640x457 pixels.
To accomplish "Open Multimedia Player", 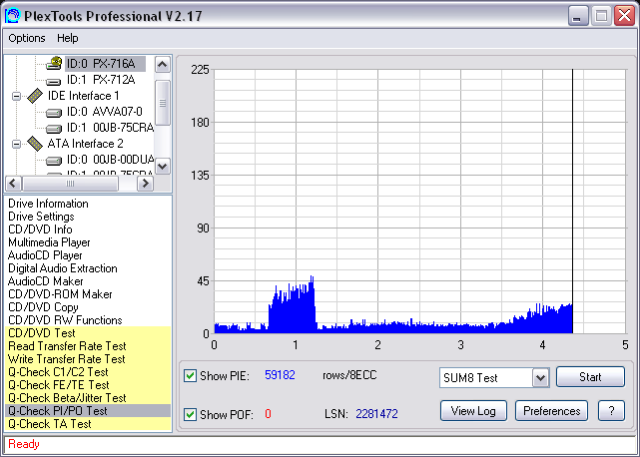I will point(49,242).
